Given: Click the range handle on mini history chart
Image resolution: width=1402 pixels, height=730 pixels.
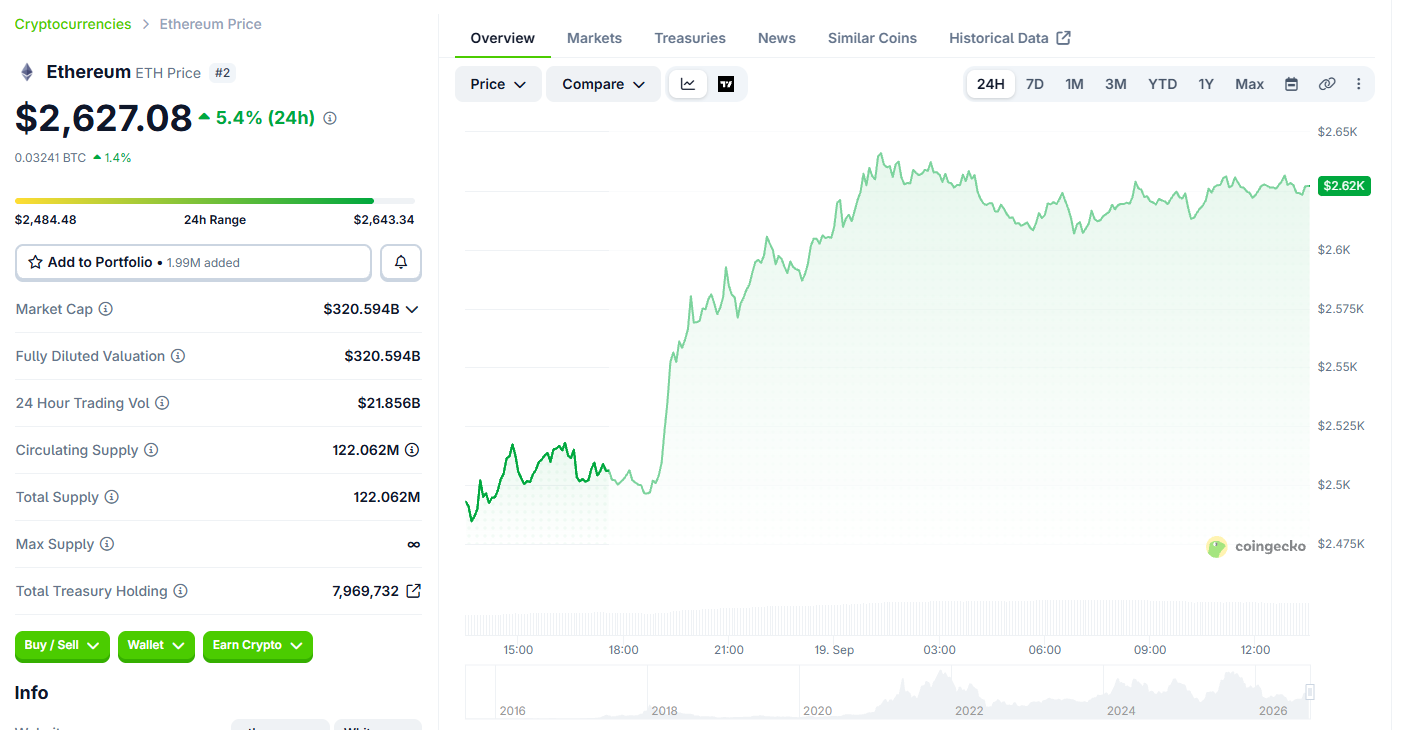Looking at the screenshot, I should (x=1310, y=692).
